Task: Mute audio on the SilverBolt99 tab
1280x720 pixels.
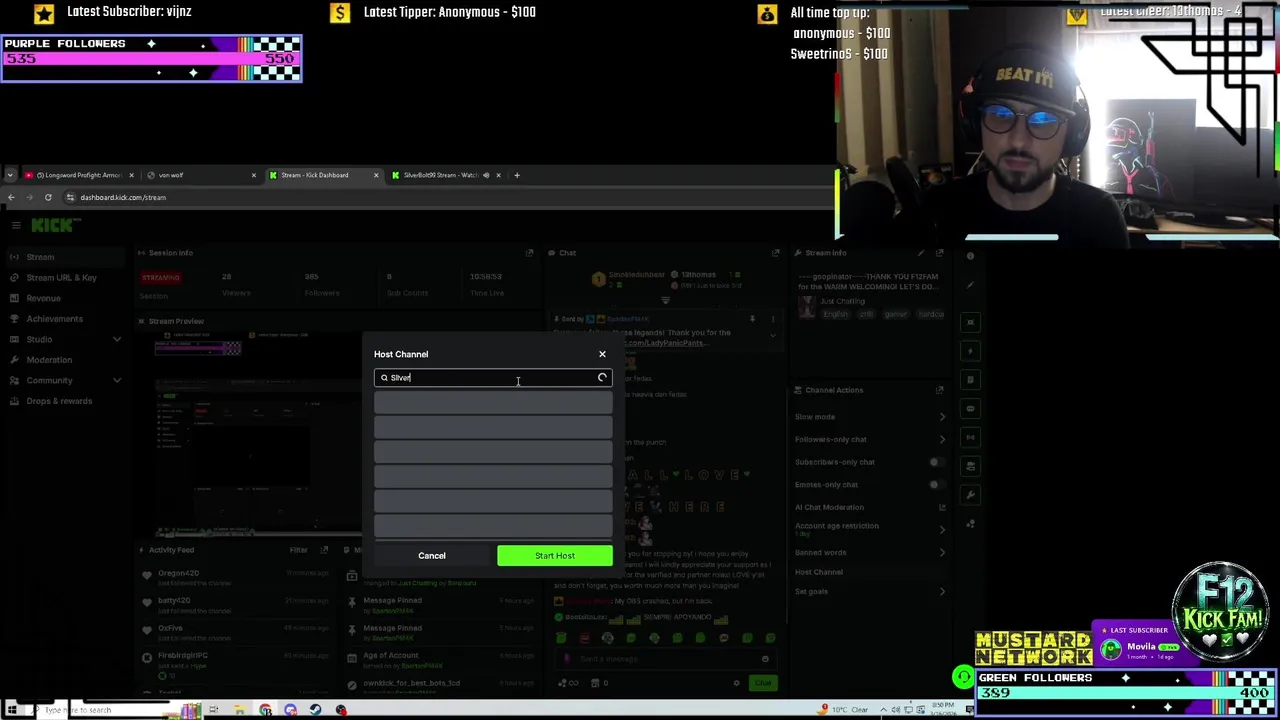Action: click(x=486, y=175)
